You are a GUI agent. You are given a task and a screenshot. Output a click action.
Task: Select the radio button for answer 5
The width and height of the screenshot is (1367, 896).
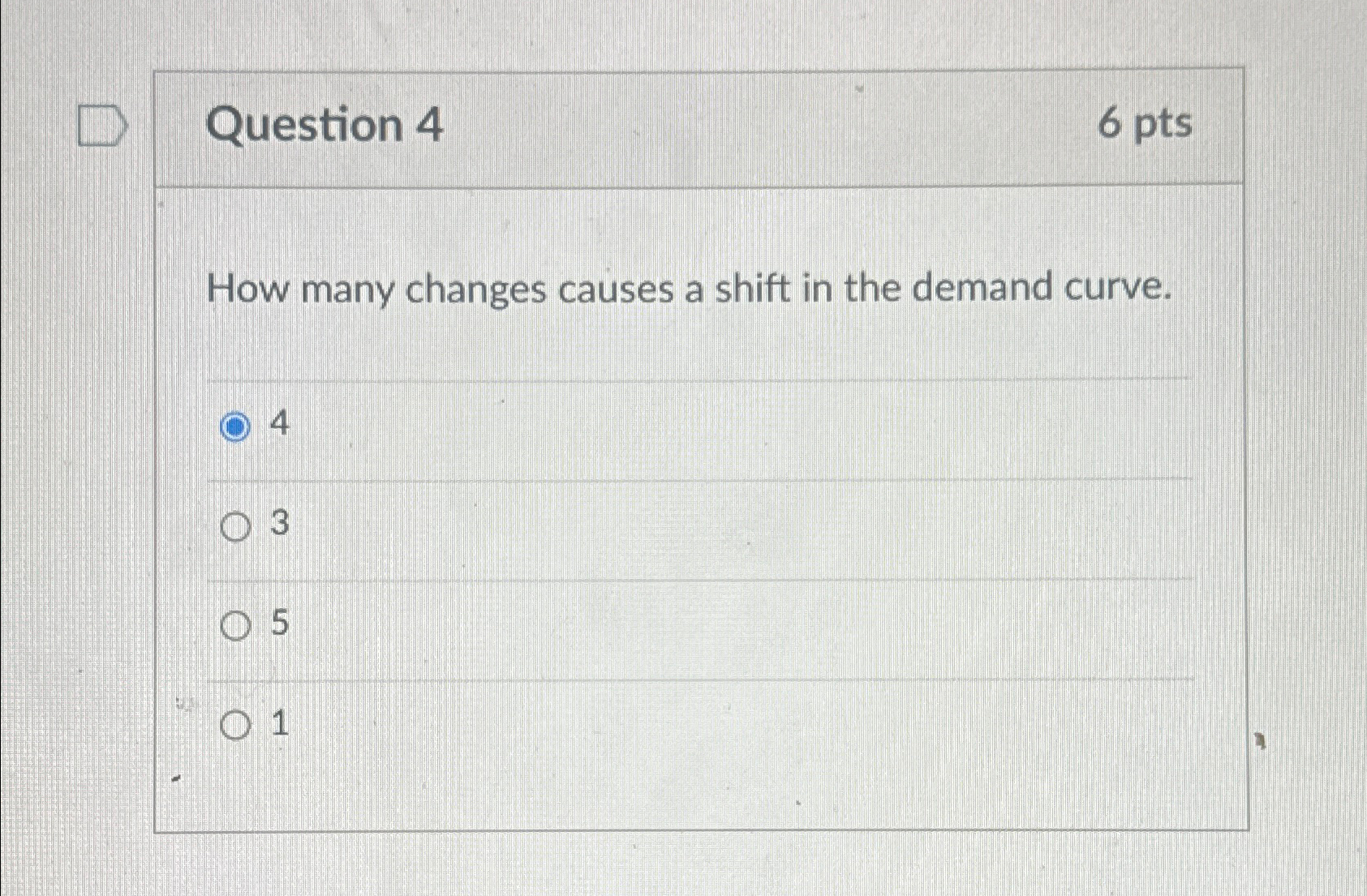click(x=236, y=624)
